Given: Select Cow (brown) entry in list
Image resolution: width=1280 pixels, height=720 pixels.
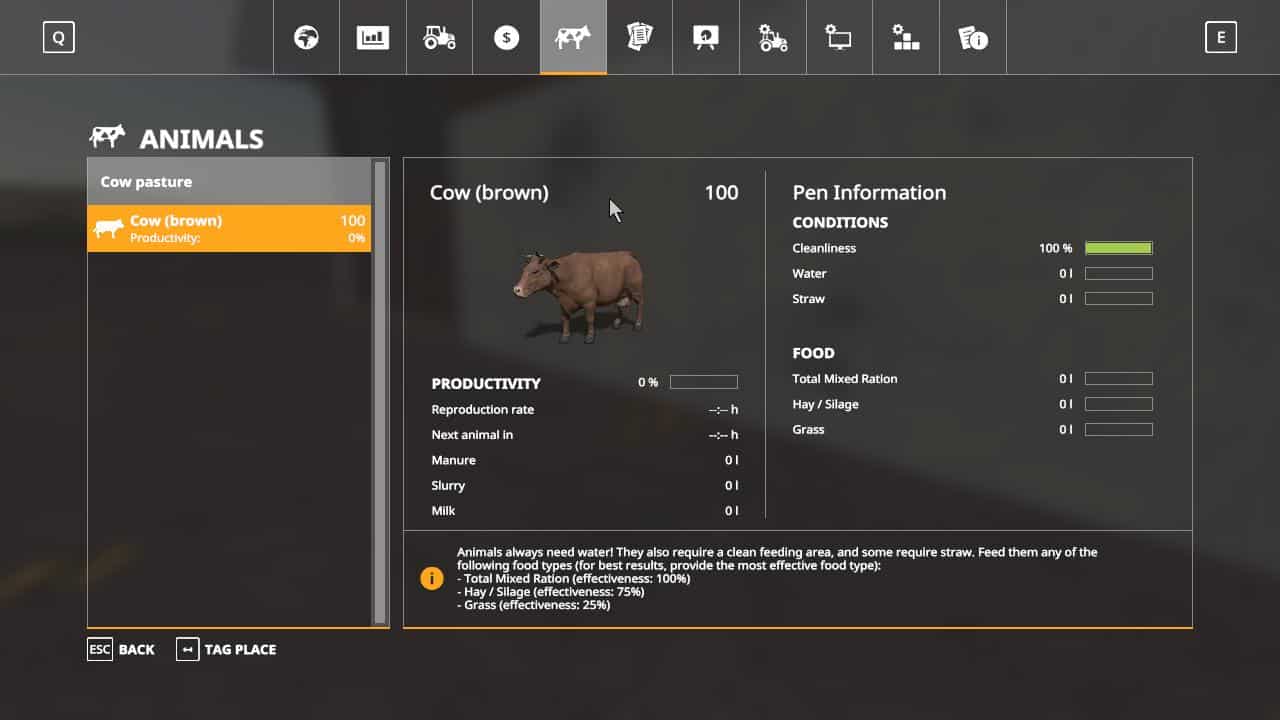Looking at the screenshot, I should [x=229, y=228].
